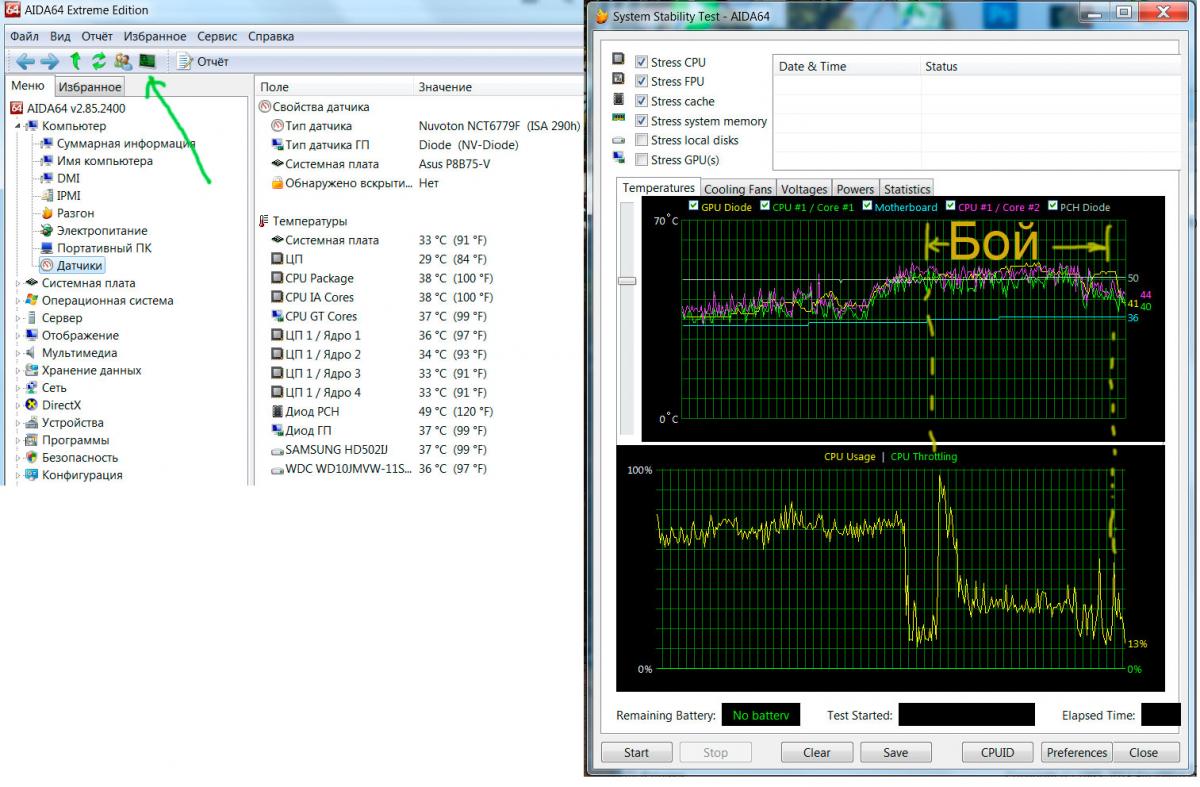1200x787 pixels.
Task: Click the Save button
Action: point(896,753)
